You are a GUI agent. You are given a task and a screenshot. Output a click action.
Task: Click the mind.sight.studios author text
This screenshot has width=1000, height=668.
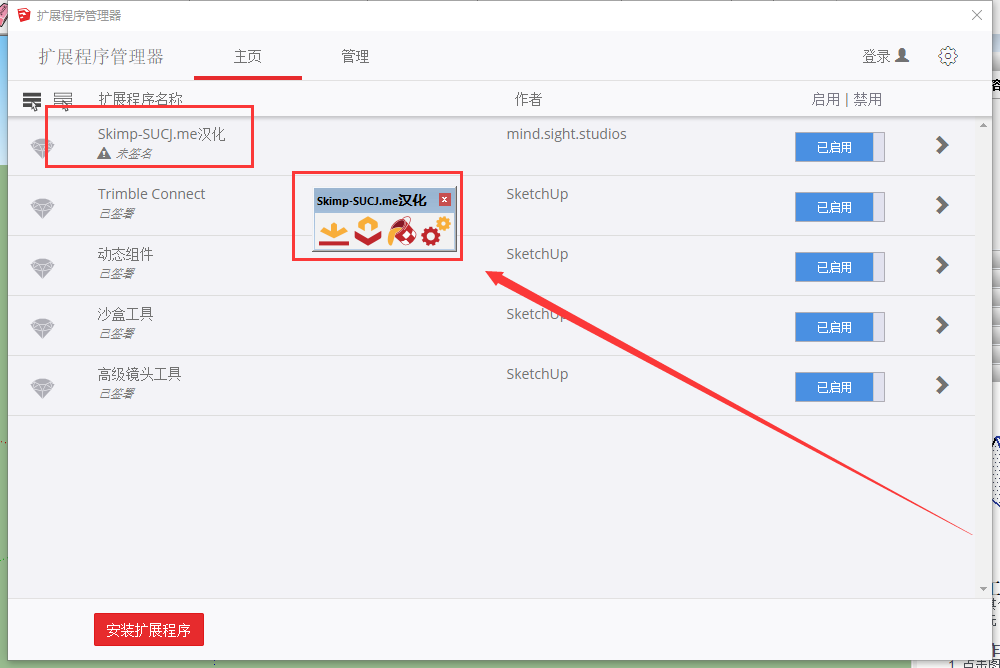coord(566,134)
